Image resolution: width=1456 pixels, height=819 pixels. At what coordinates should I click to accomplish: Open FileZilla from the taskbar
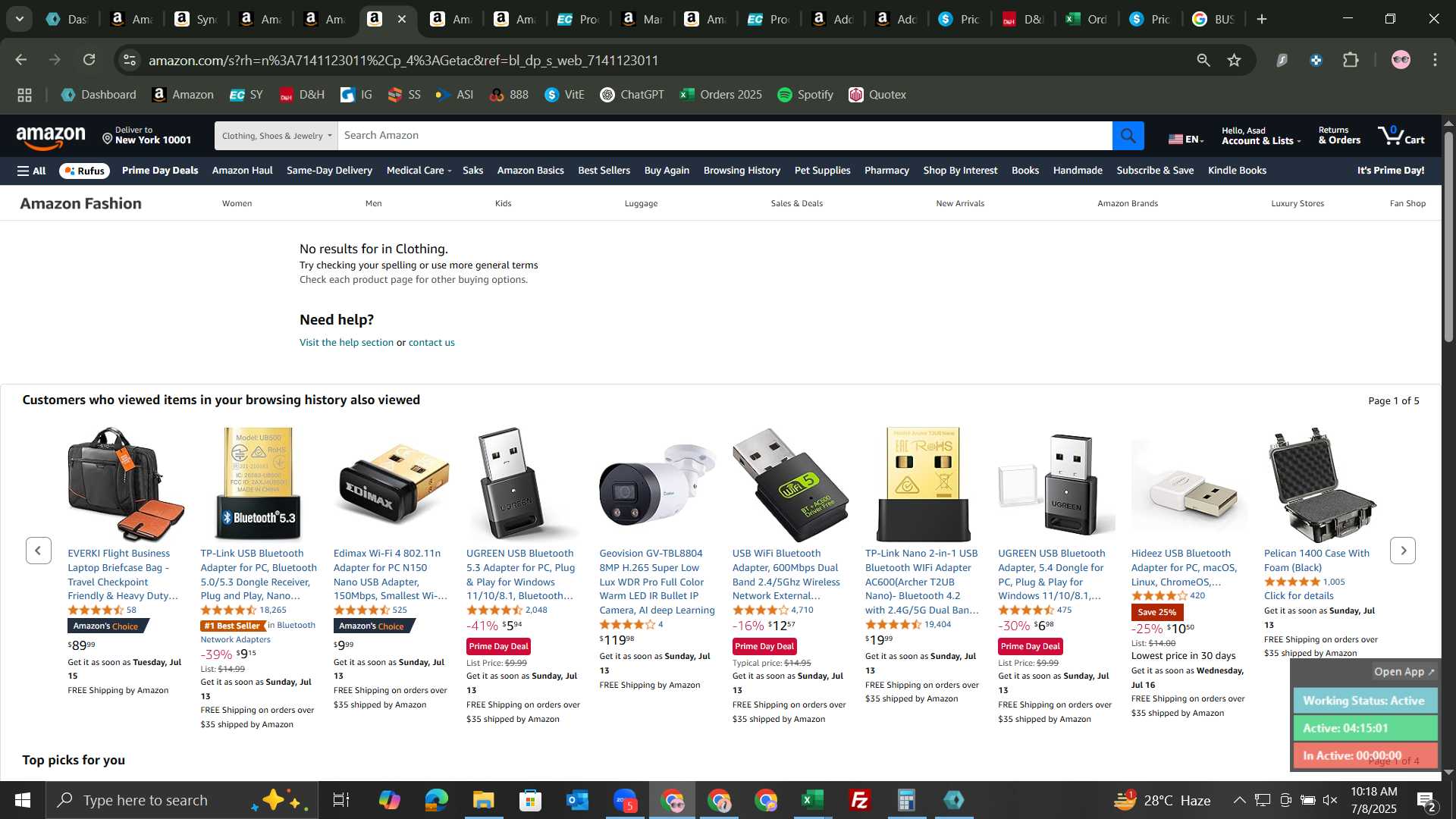(859, 800)
